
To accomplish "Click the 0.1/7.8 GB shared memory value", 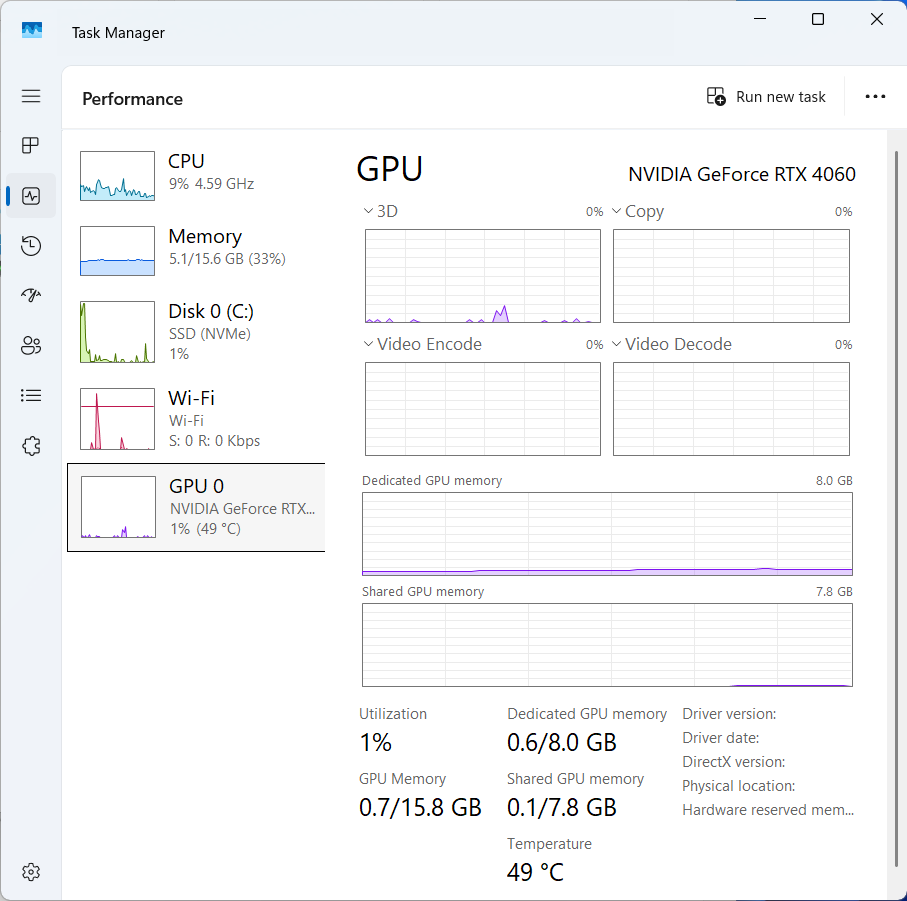I will click(x=562, y=807).
